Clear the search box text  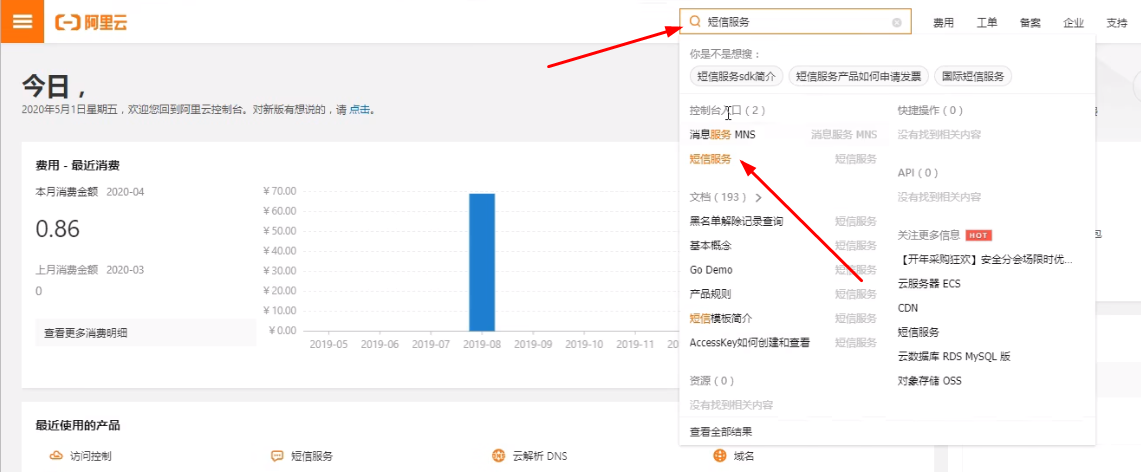(x=896, y=22)
